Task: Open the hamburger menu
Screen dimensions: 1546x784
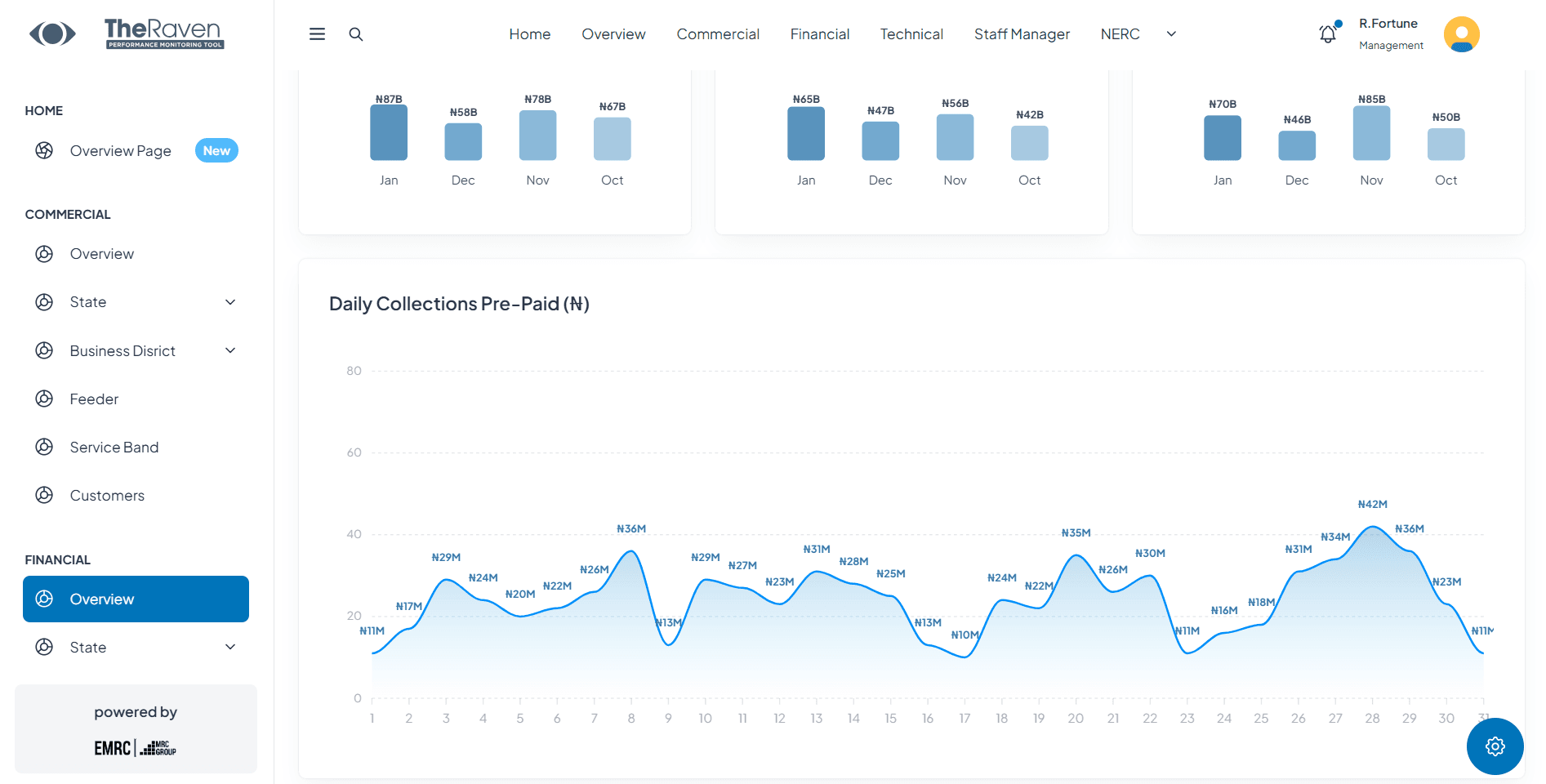Action: (317, 33)
